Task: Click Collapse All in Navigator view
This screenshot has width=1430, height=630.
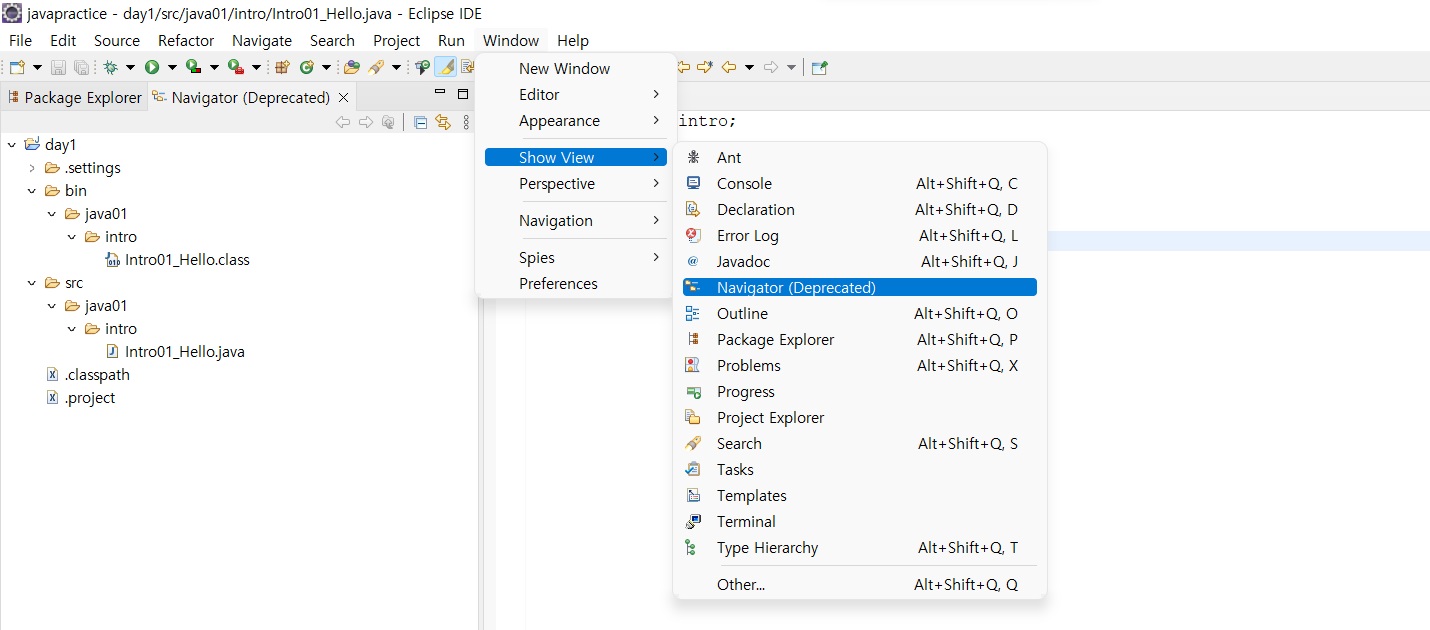Action: click(420, 122)
